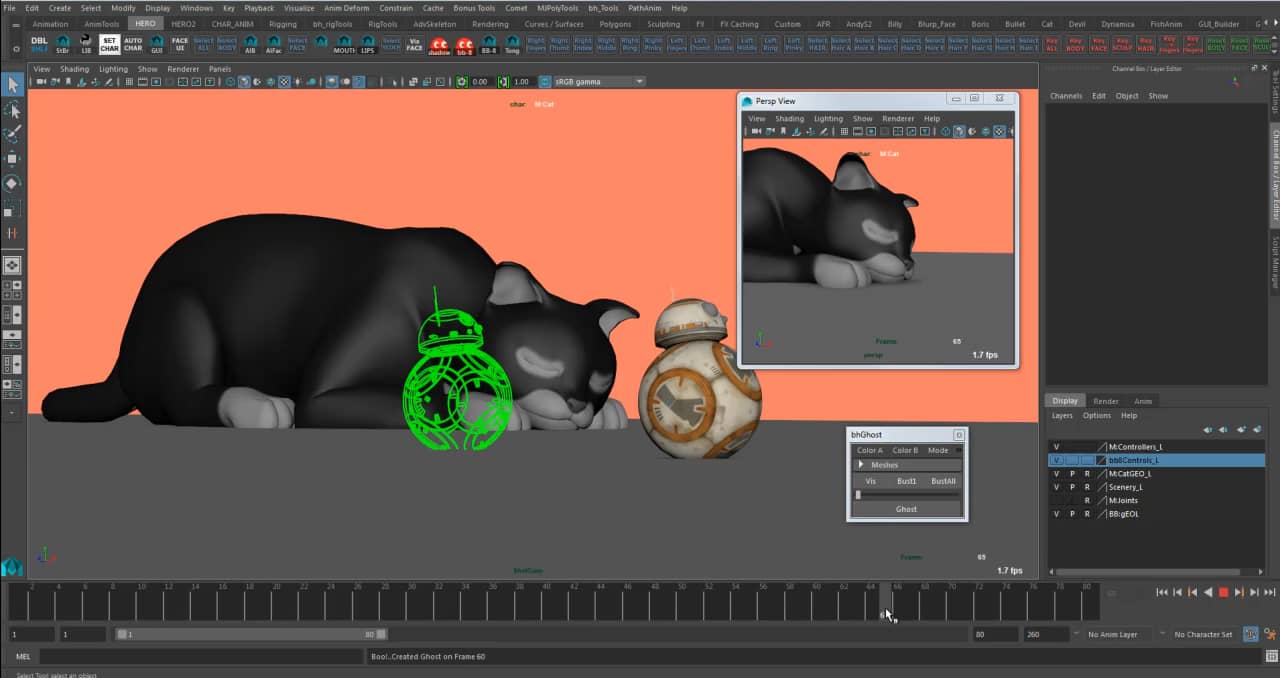Image resolution: width=1280 pixels, height=678 pixels.
Task: Open Options menu in layer editor
Action: (1097, 415)
